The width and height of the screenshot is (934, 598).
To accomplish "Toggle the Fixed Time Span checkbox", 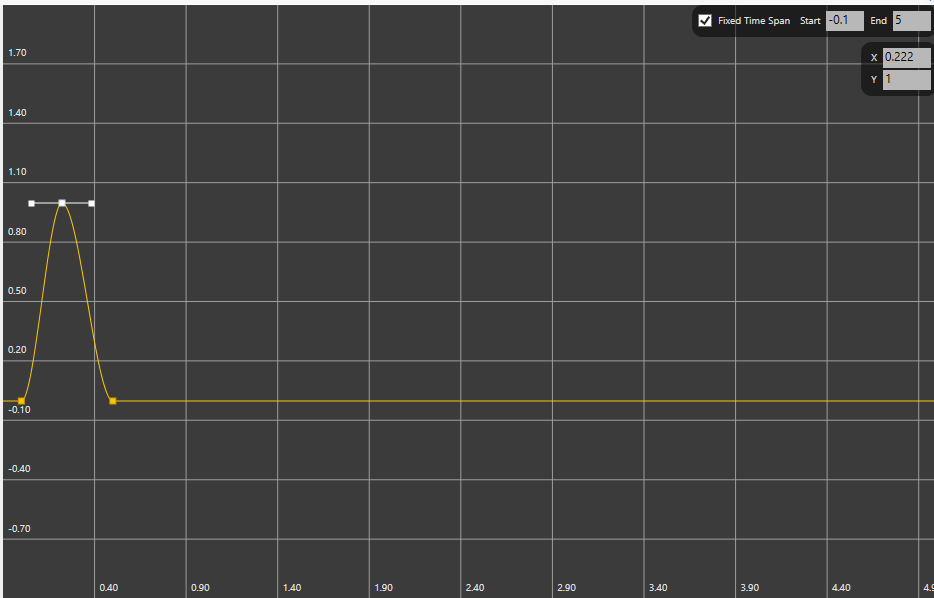I will [705, 21].
